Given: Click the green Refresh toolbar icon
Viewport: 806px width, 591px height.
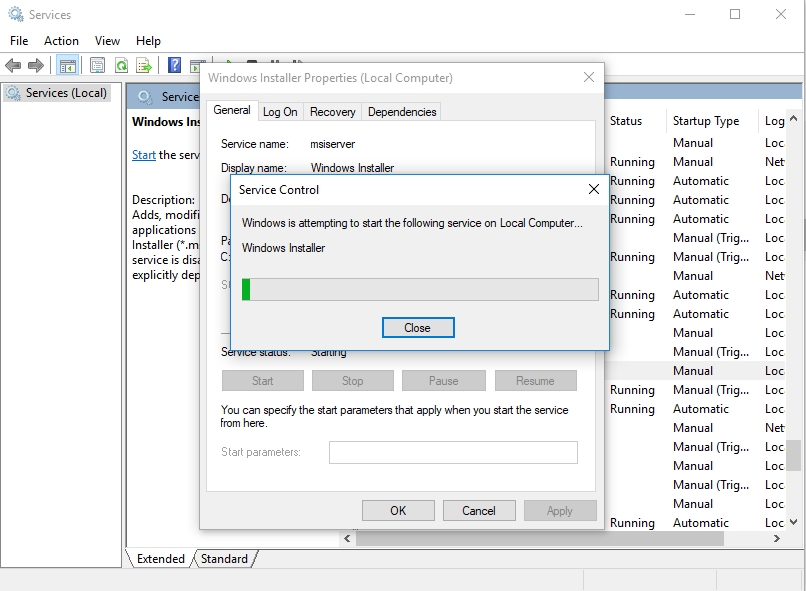Looking at the screenshot, I should (x=121, y=65).
